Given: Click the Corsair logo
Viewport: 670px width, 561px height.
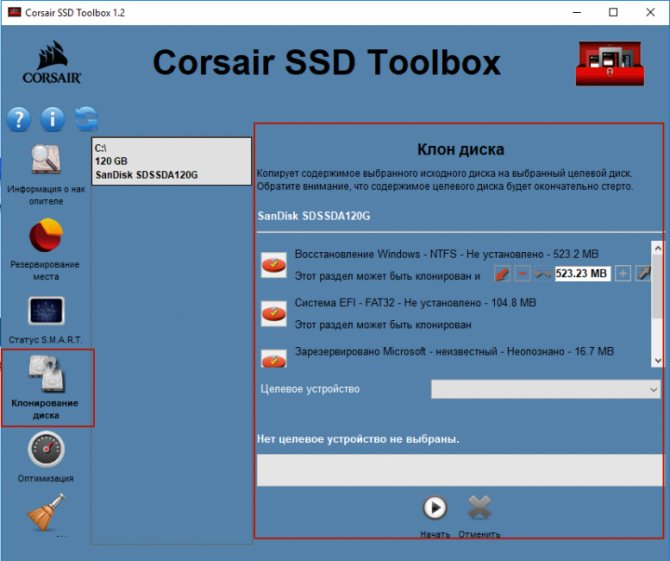Looking at the screenshot, I should 52,62.
